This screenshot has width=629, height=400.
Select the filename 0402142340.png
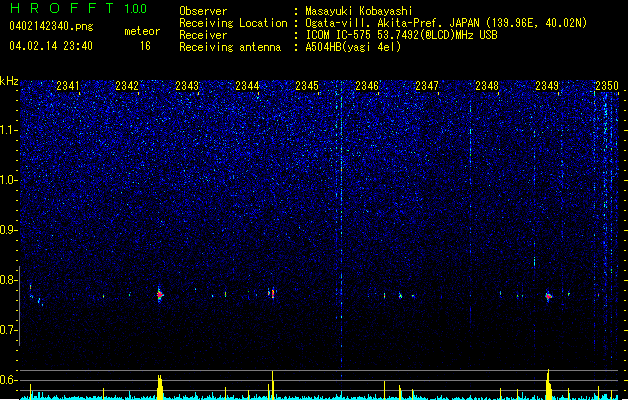(x=51, y=27)
